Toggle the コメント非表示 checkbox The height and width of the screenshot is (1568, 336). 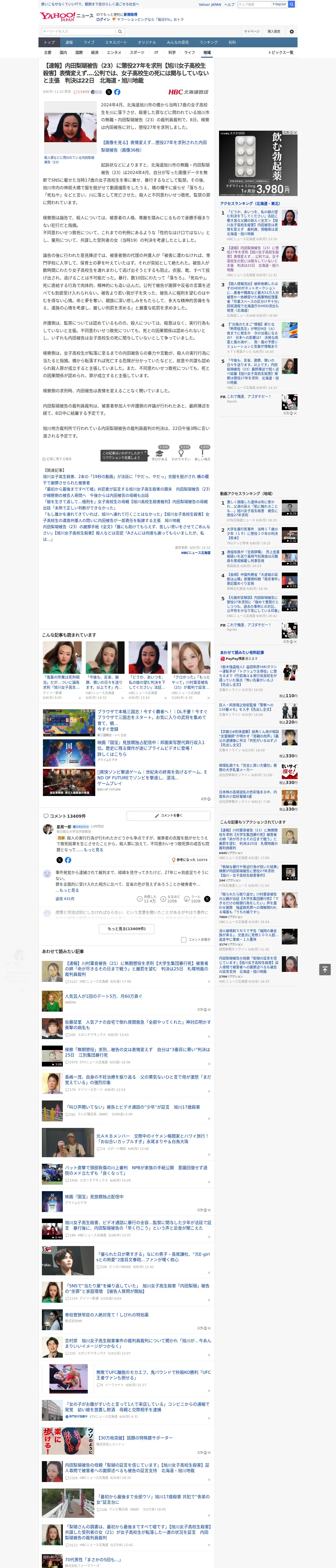pyautogui.click(x=183, y=939)
